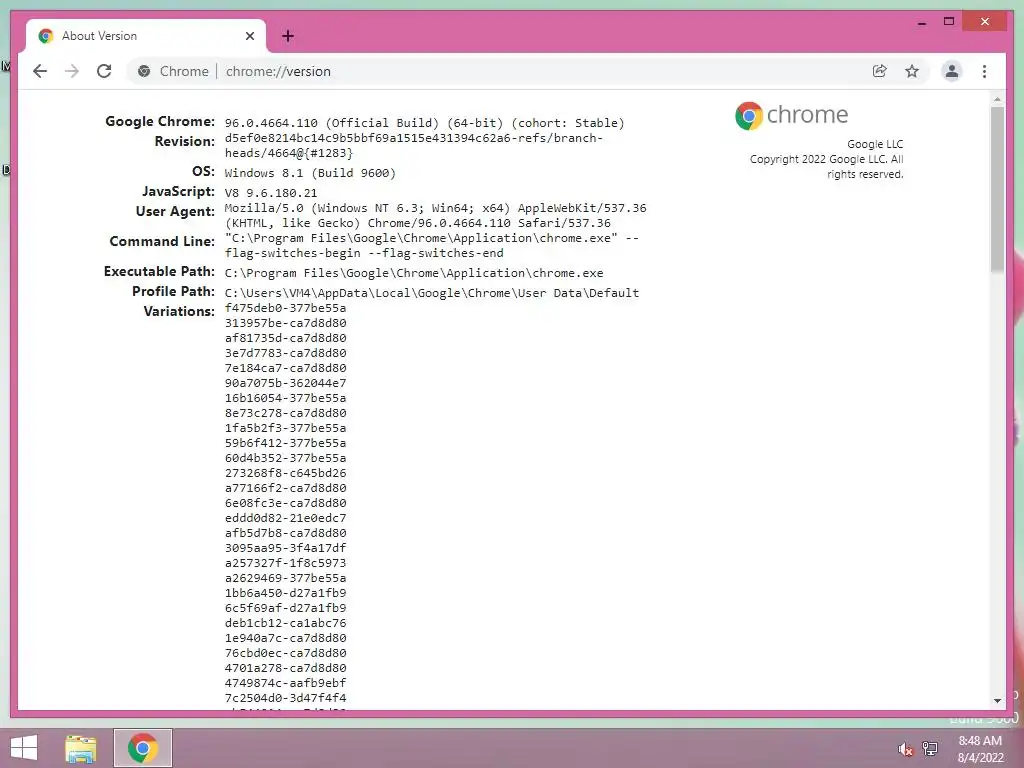
Task: Click the forward navigation arrow
Action: (72, 71)
